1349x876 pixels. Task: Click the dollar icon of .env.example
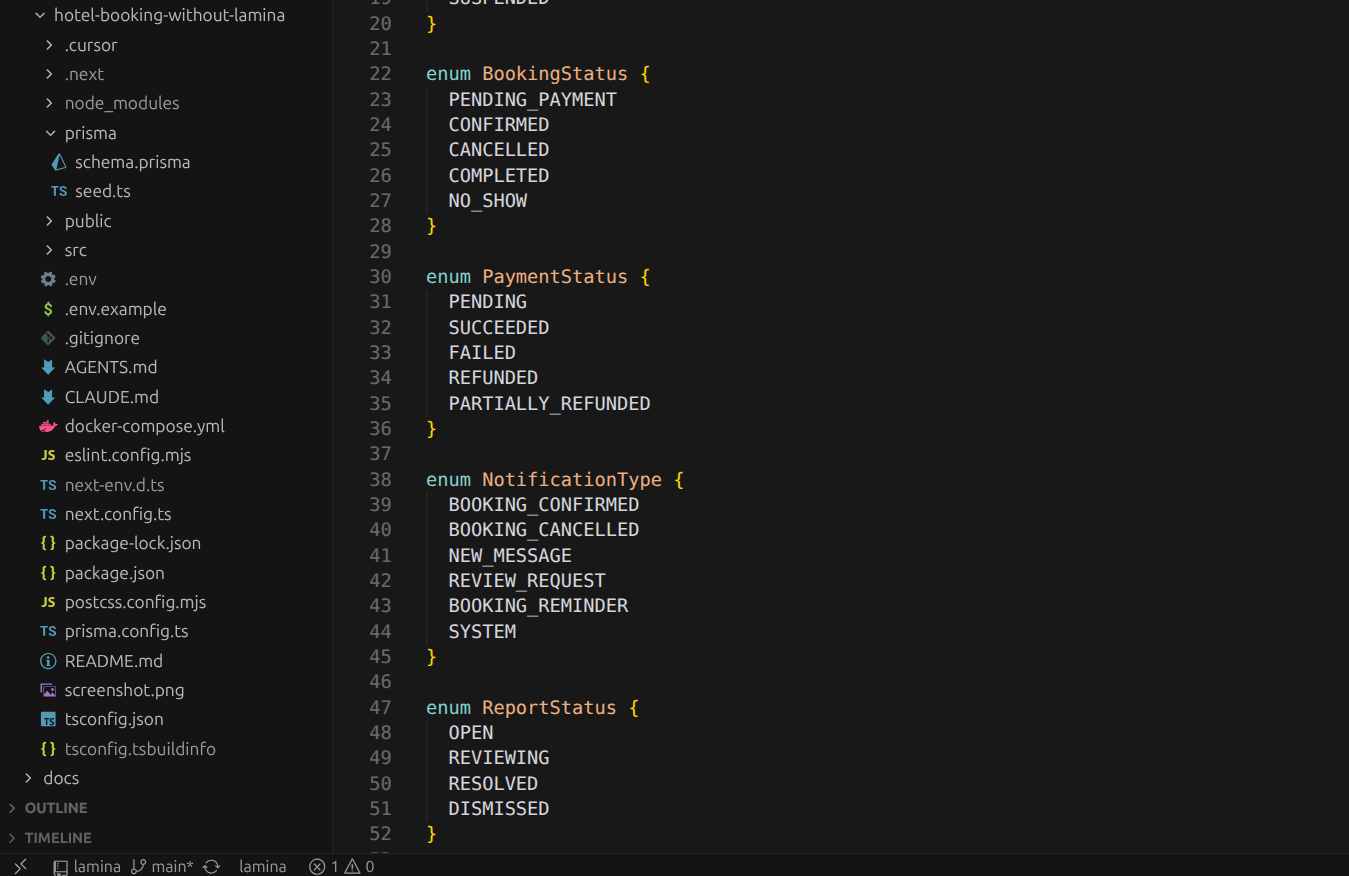click(48, 309)
